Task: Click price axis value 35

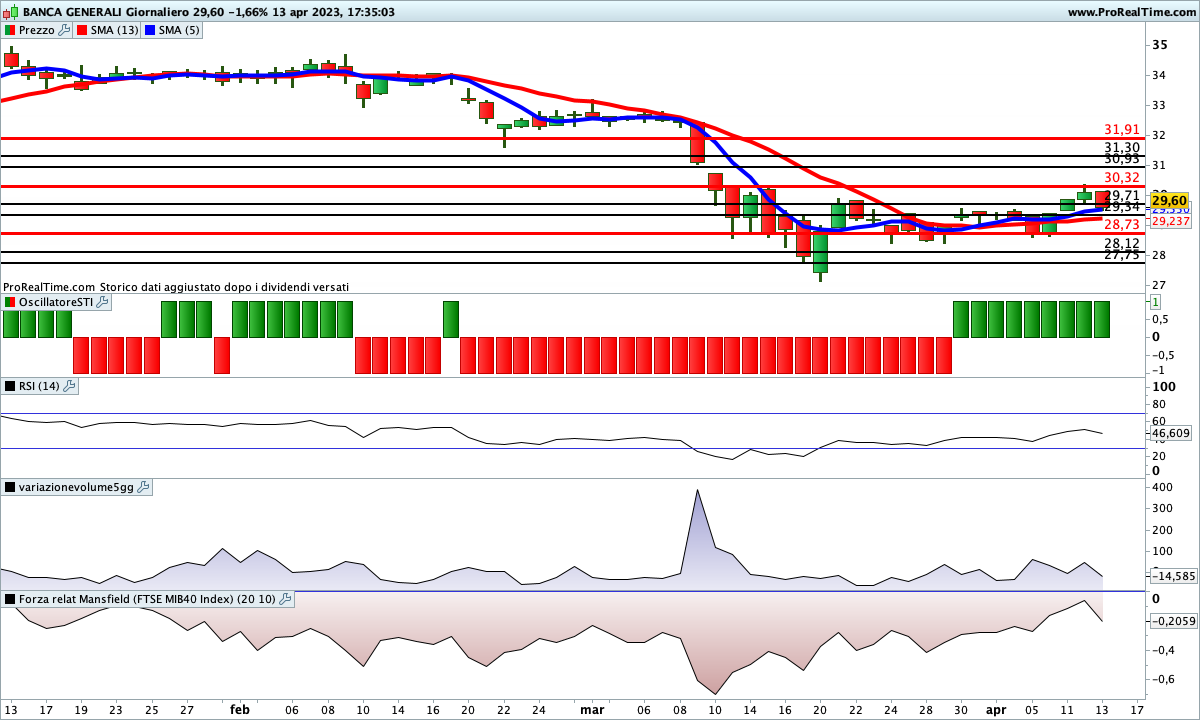Action: [x=1159, y=45]
